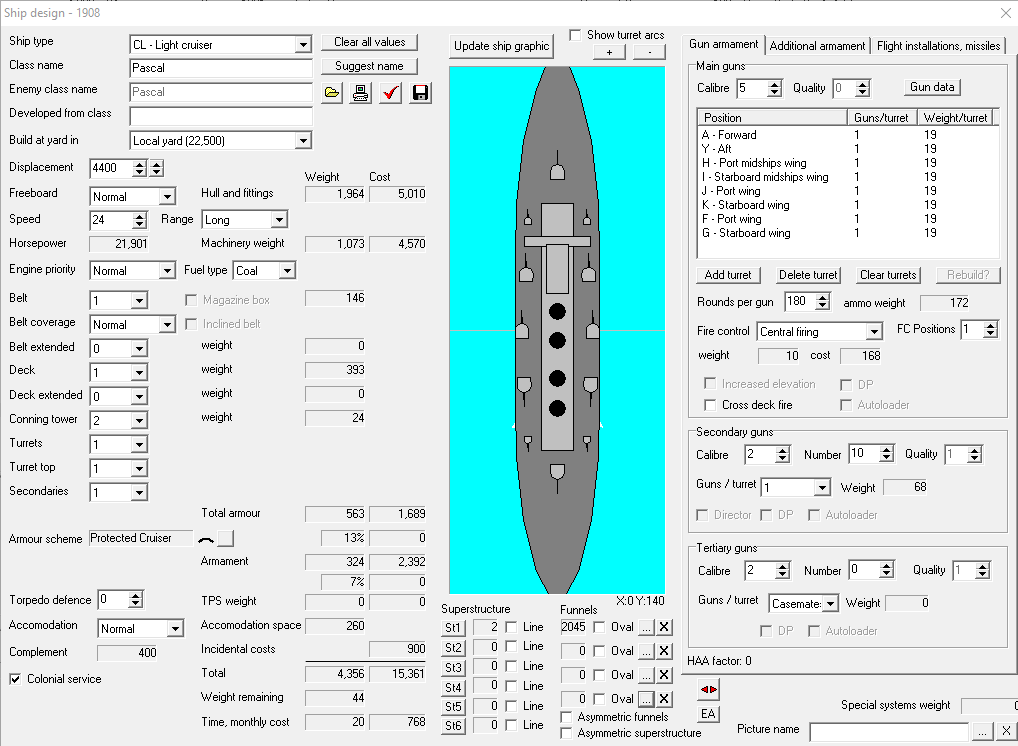Click the plus button under turret arcs

tap(609, 53)
